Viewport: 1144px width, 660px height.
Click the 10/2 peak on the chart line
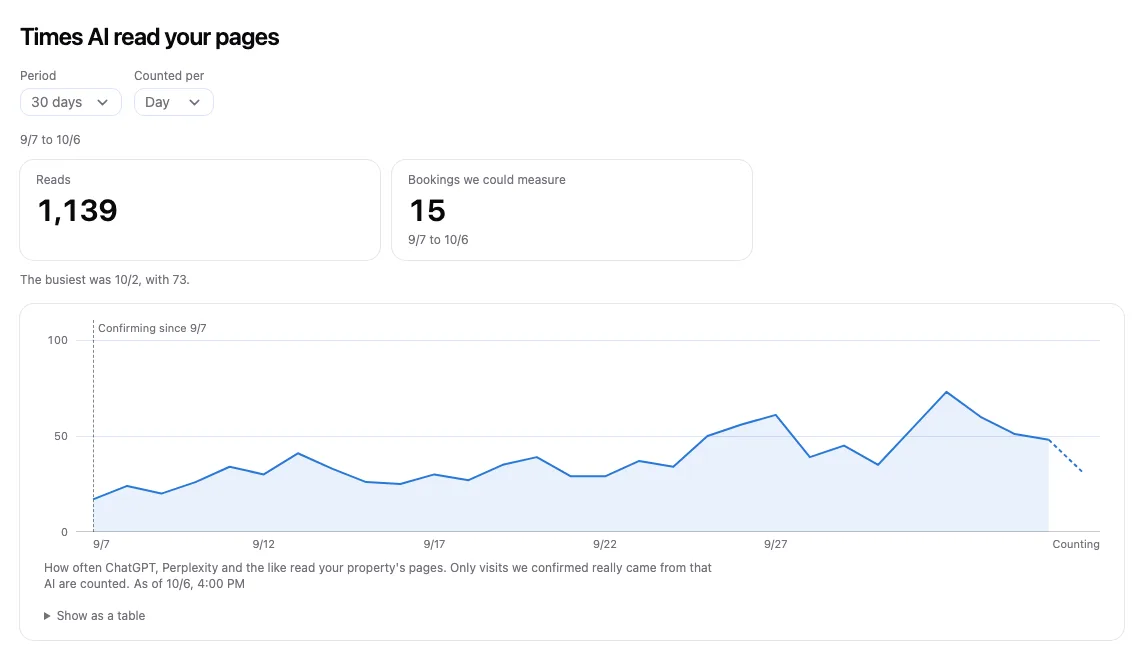point(946,392)
